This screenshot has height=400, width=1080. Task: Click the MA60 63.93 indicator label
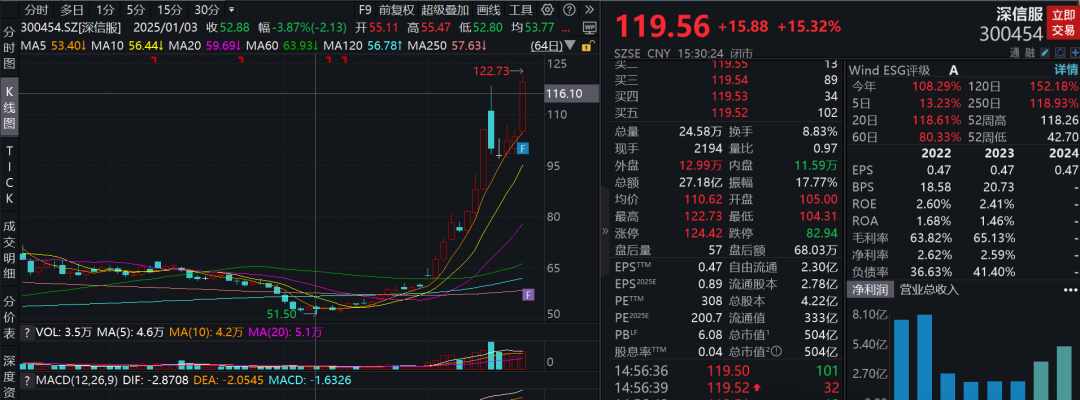tap(282, 46)
